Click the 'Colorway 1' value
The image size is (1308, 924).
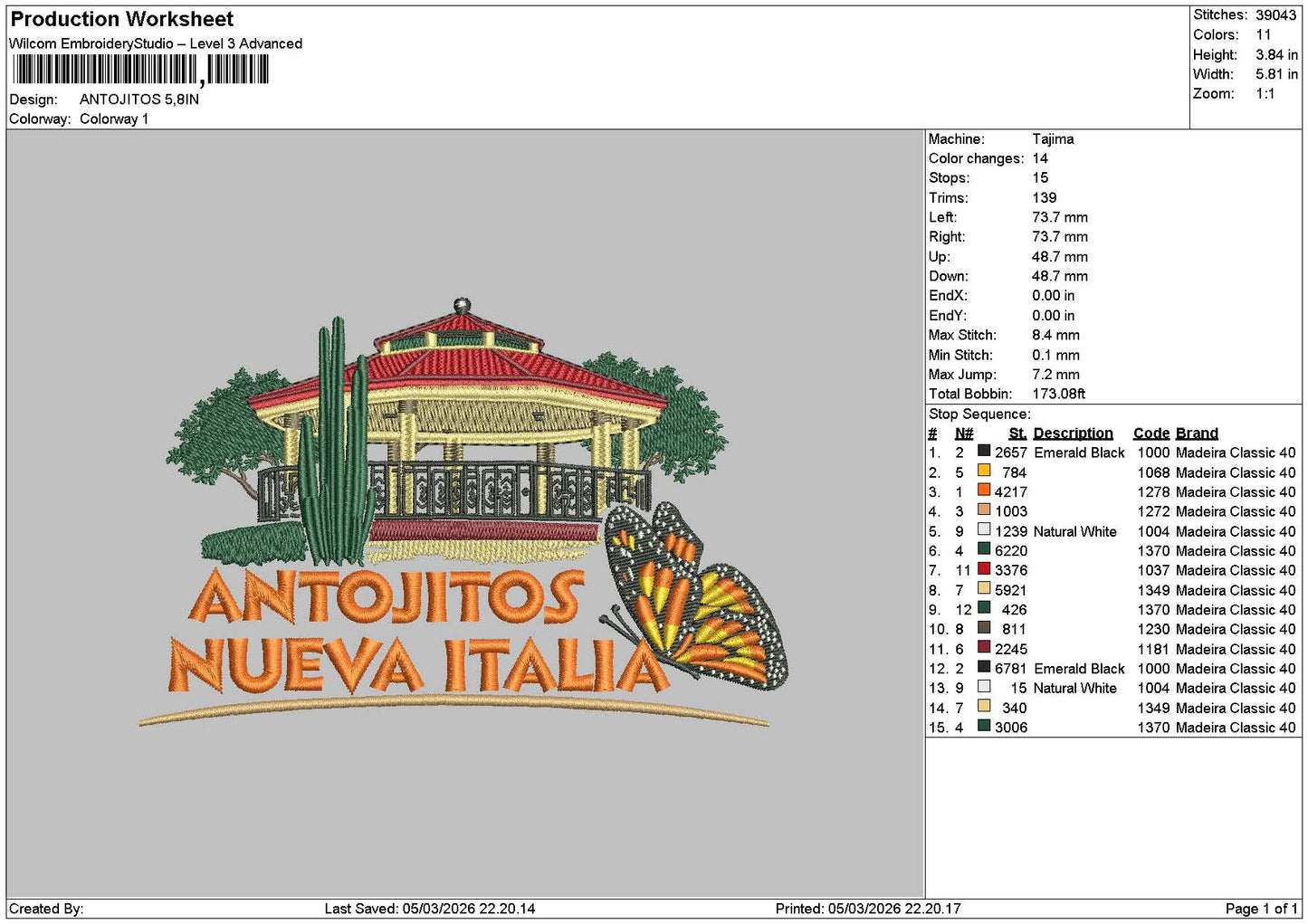[114, 119]
